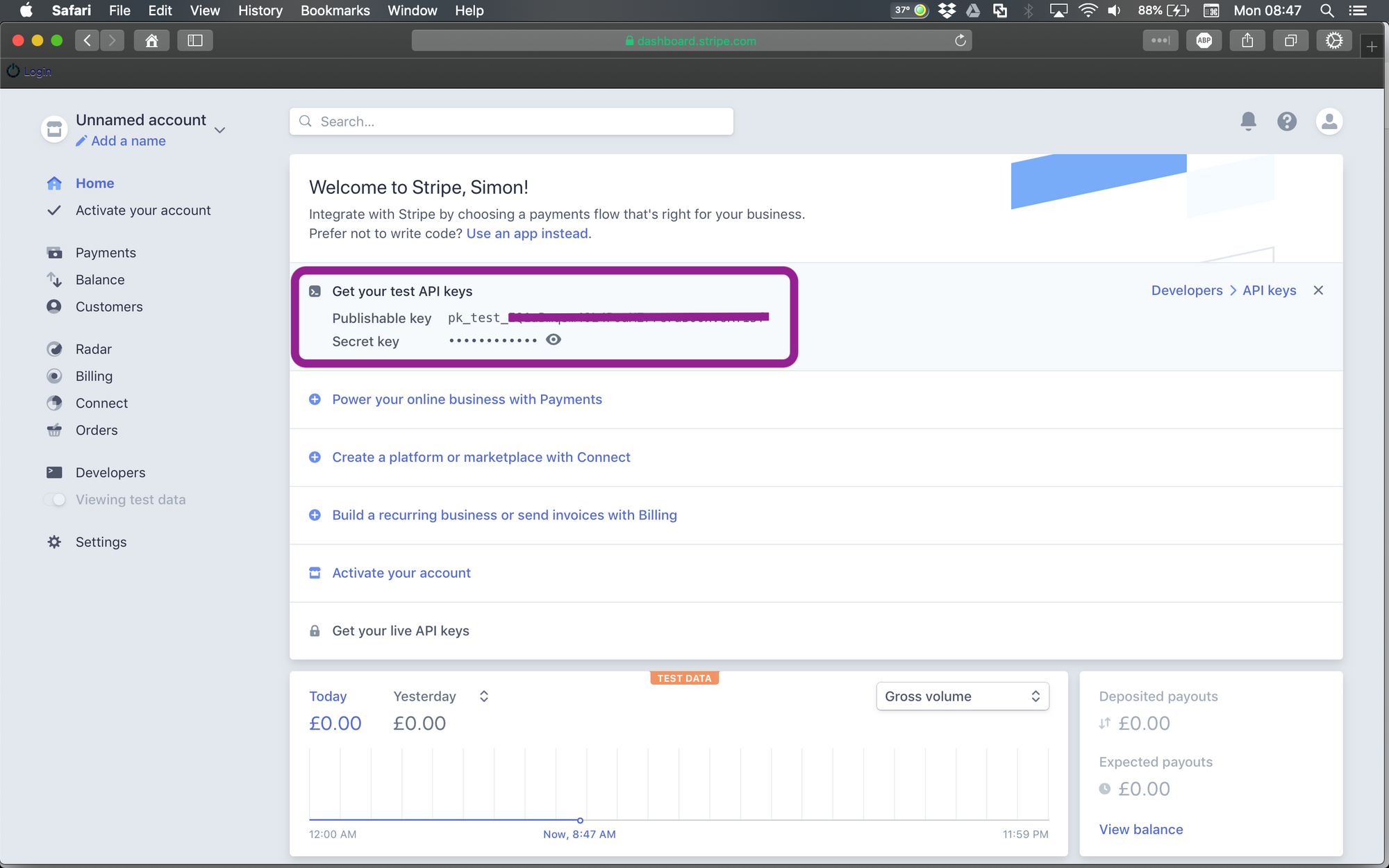Open the Radar sidebar icon
The width and height of the screenshot is (1389, 868).
click(54, 349)
